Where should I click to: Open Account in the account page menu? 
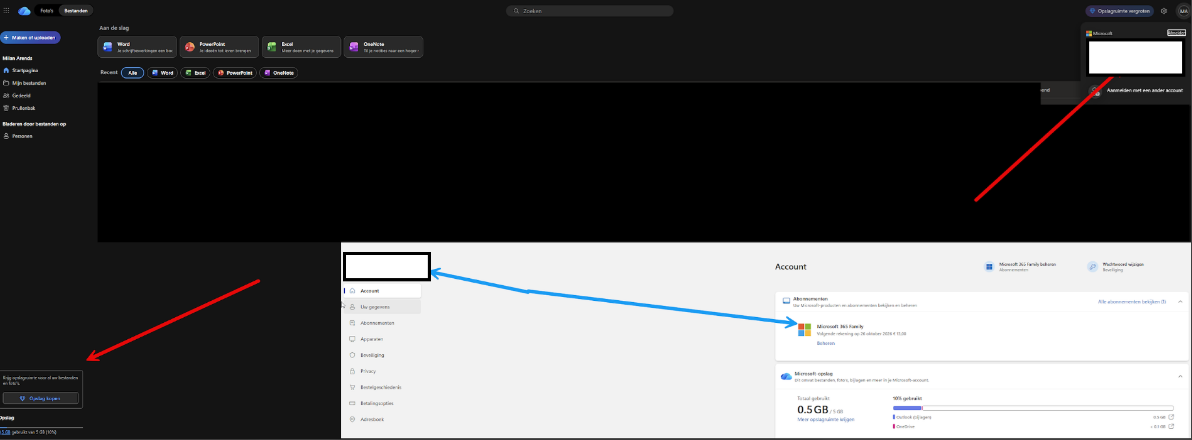382,291
